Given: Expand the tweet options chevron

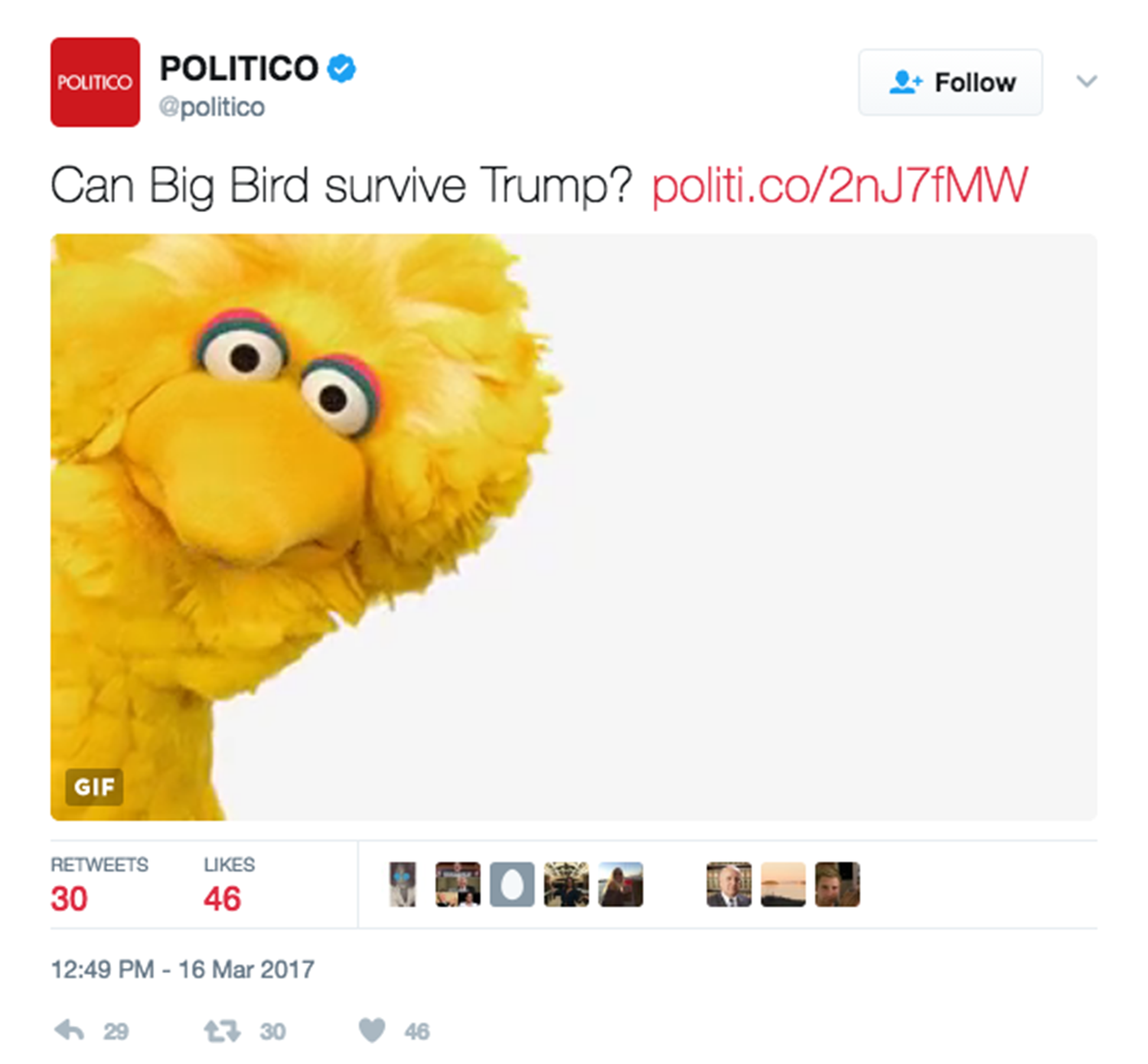Looking at the screenshot, I should 1087,81.
